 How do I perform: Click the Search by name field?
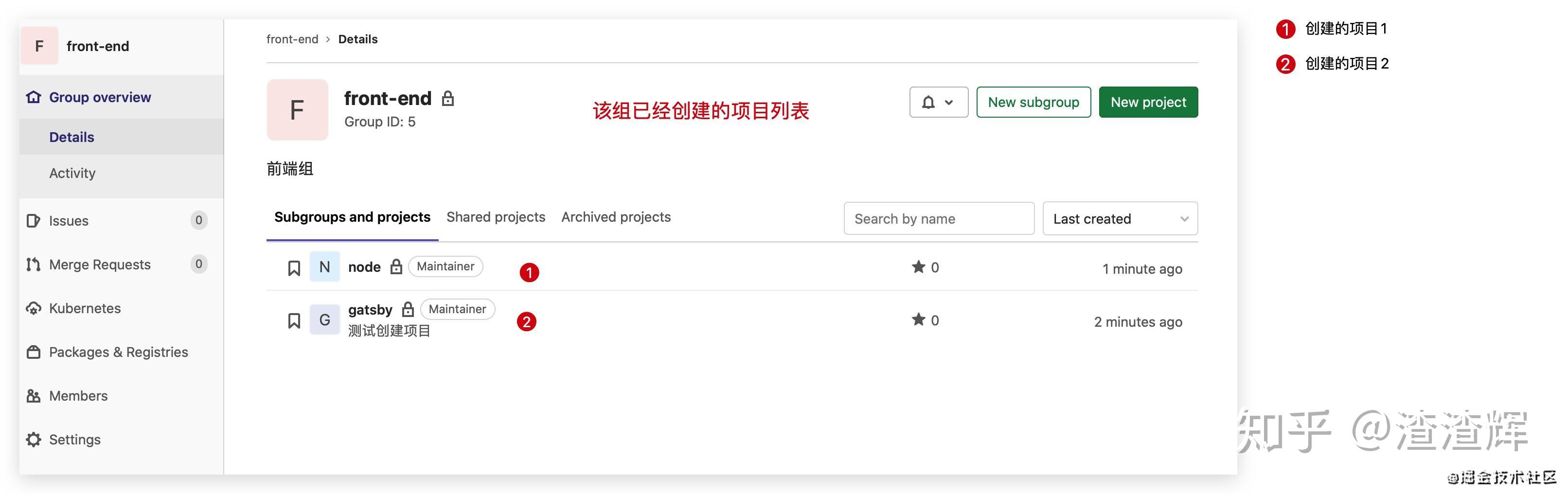click(x=939, y=218)
